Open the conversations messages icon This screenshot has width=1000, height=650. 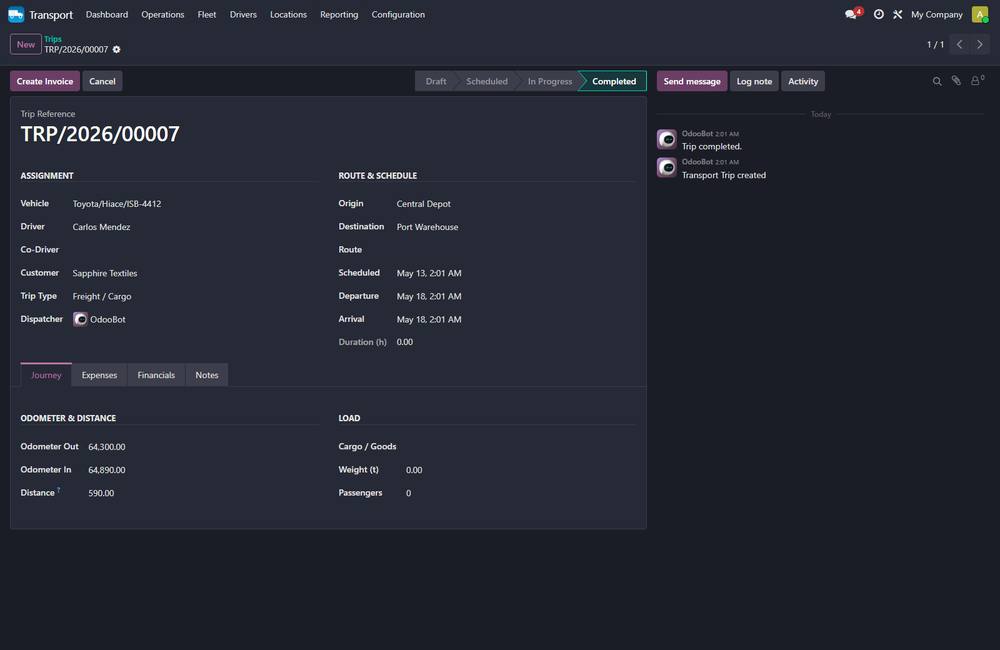[x=852, y=14]
